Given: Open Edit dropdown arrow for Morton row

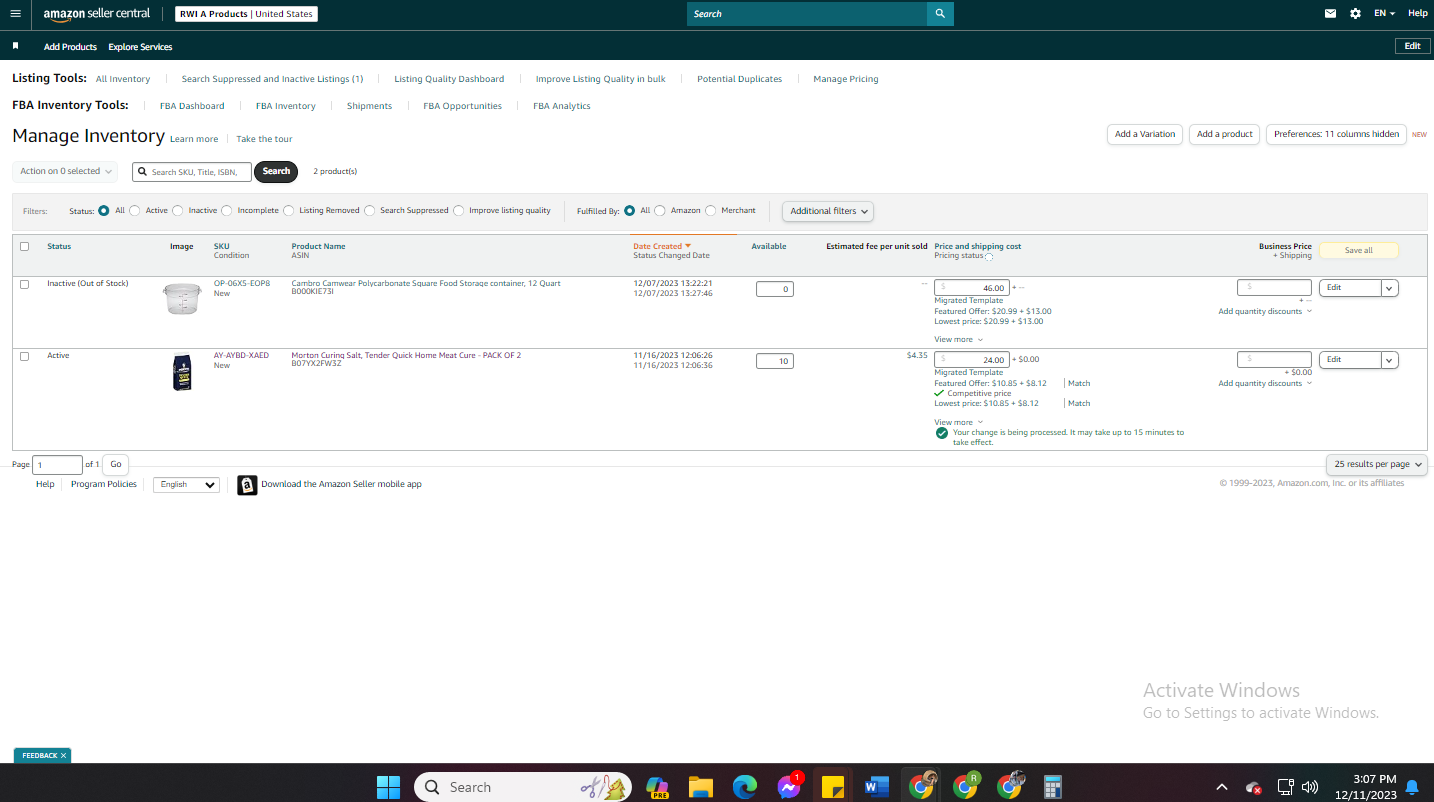Looking at the screenshot, I should (x=1390, y=360).
